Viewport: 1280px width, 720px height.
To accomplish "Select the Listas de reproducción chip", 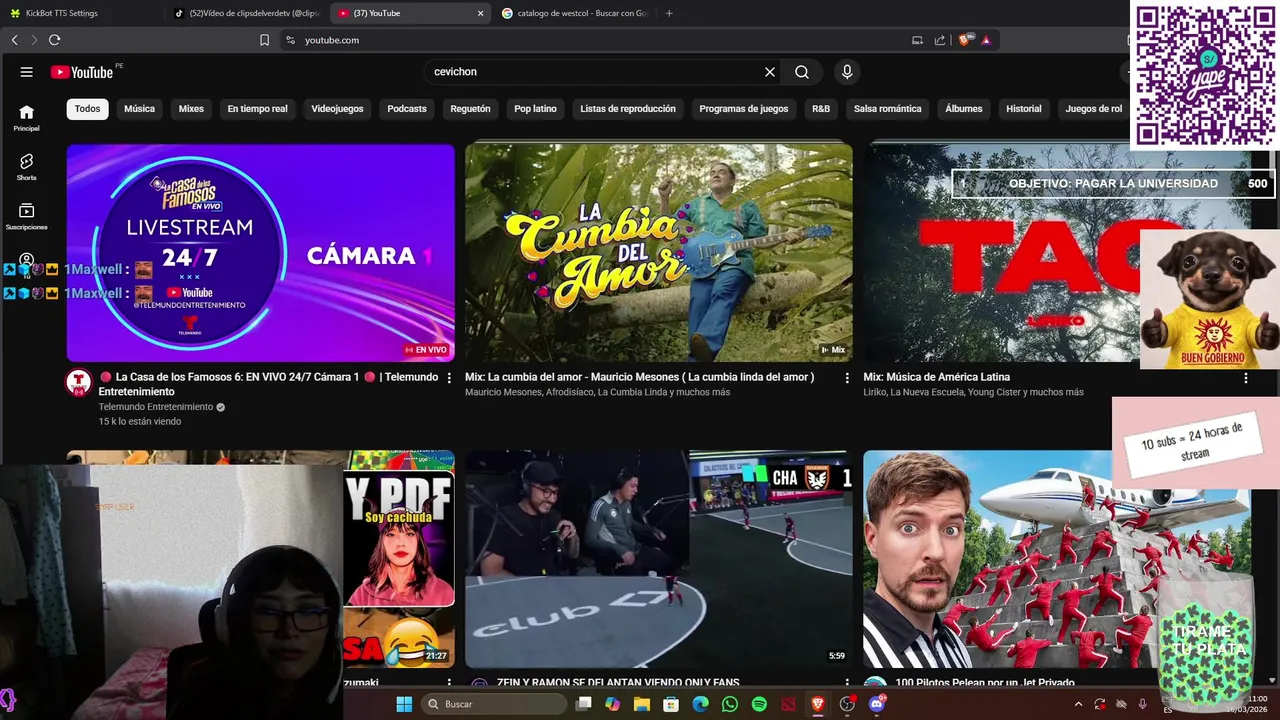I will [628, 108].
